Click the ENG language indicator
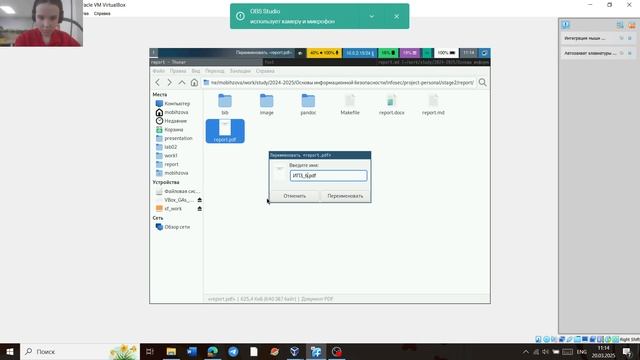640x360 pixels. pos(582,351)
